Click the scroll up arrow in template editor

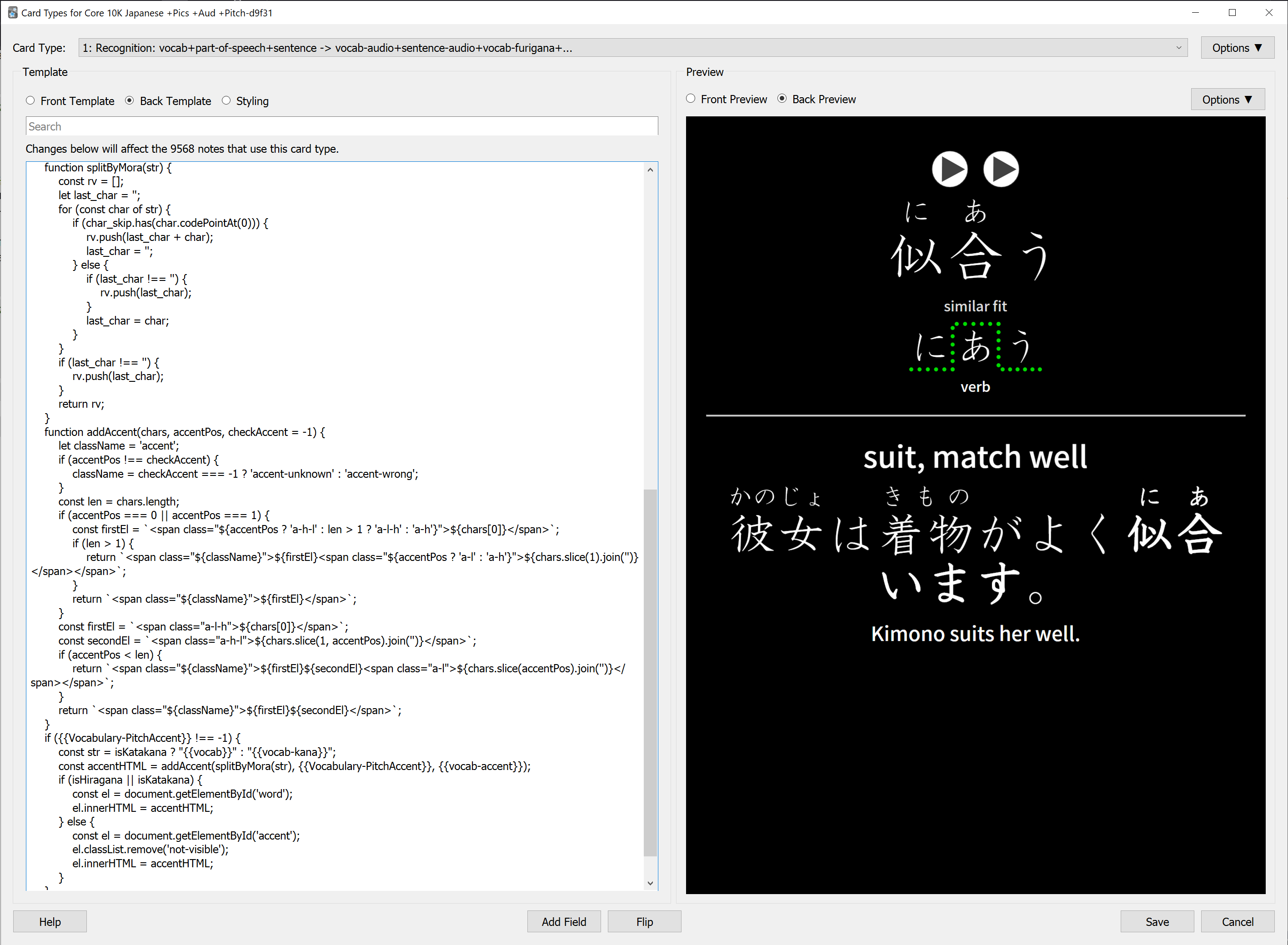click(x=650, y=170)
